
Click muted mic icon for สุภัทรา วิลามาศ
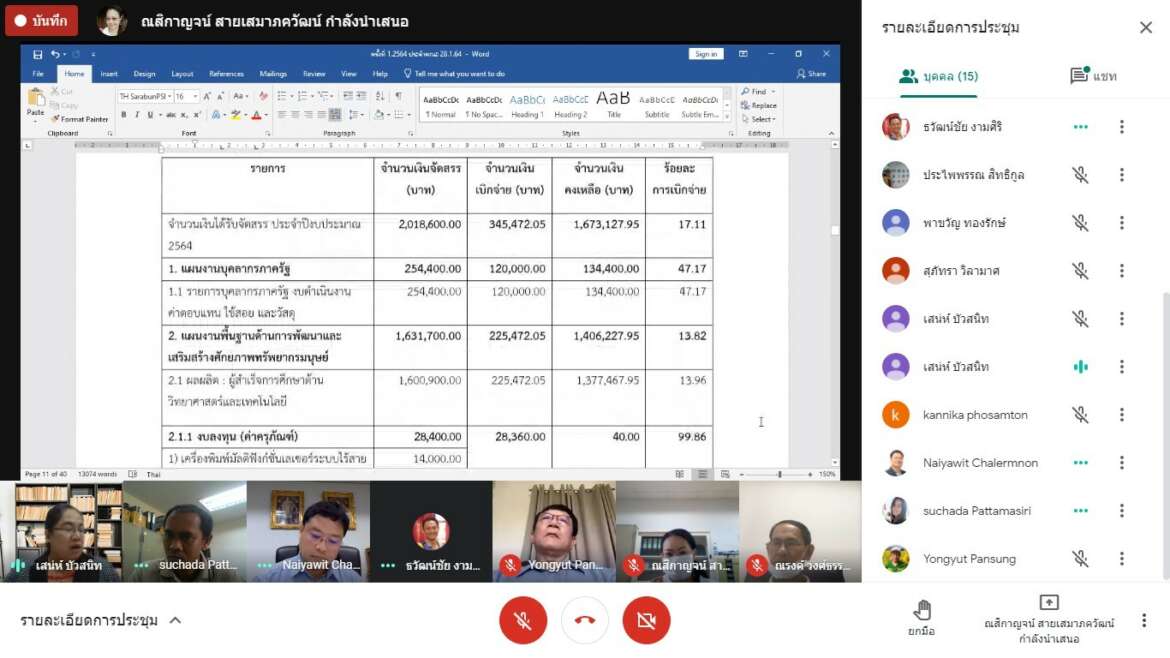coord(1080,271)
